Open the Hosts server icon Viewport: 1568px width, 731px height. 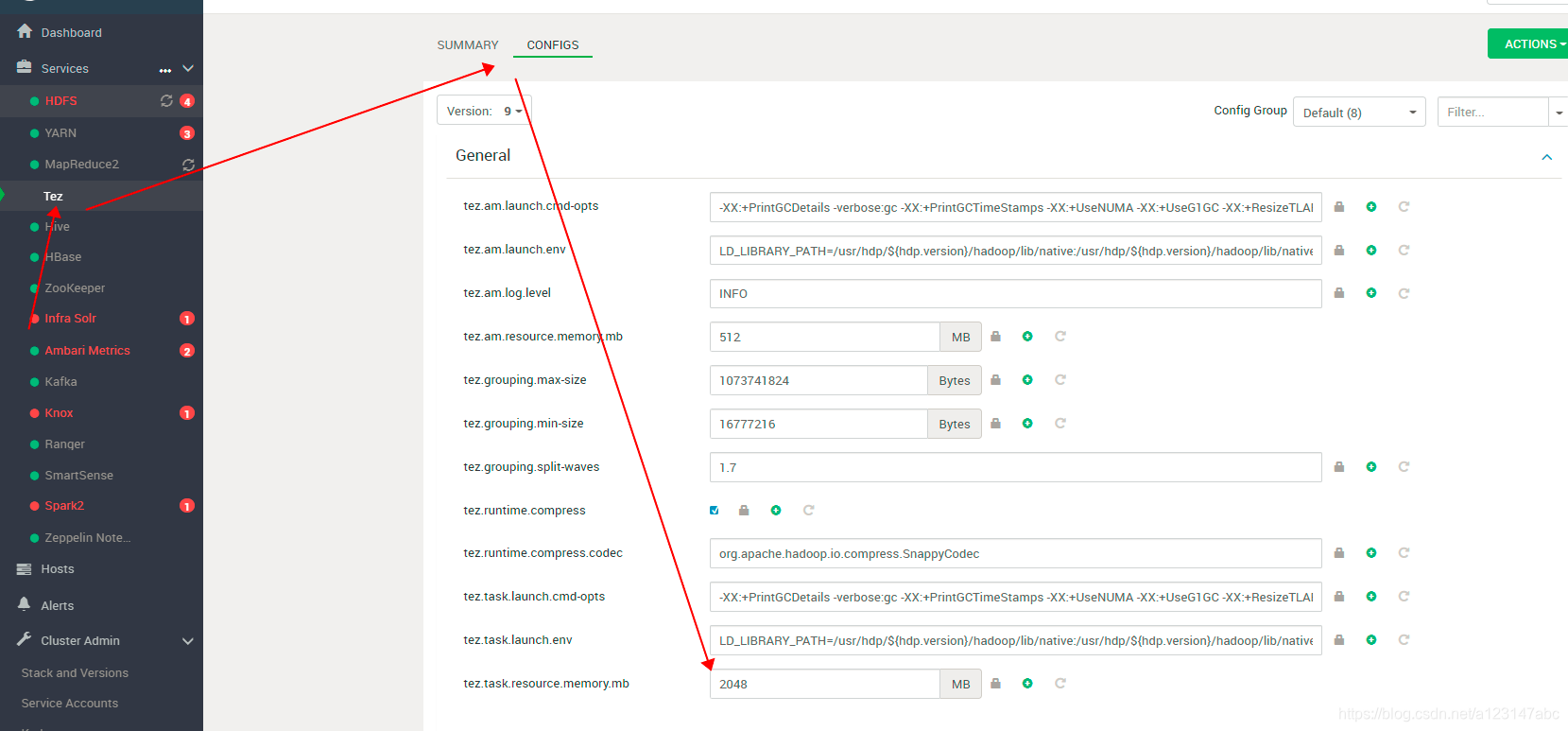(x=25, y=569)
